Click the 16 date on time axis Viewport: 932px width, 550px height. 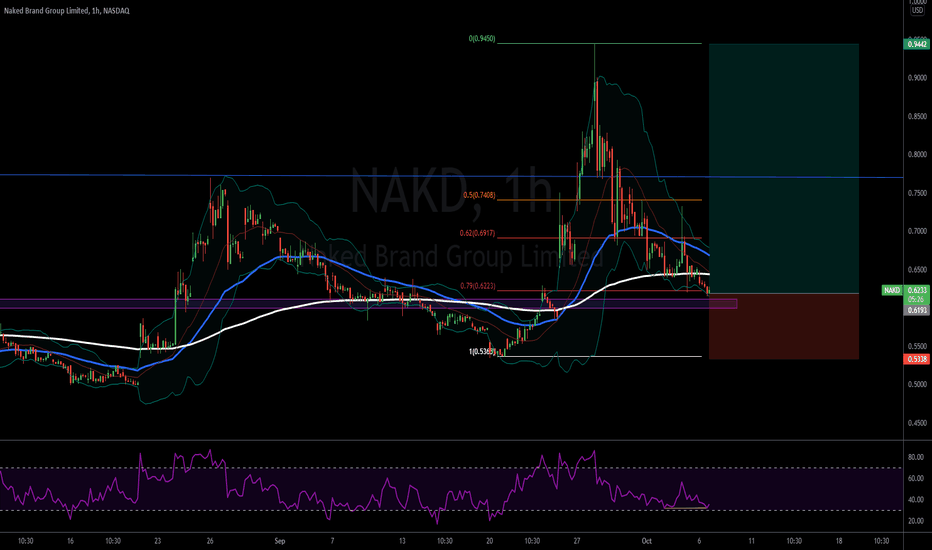click(x=70, y=541)
